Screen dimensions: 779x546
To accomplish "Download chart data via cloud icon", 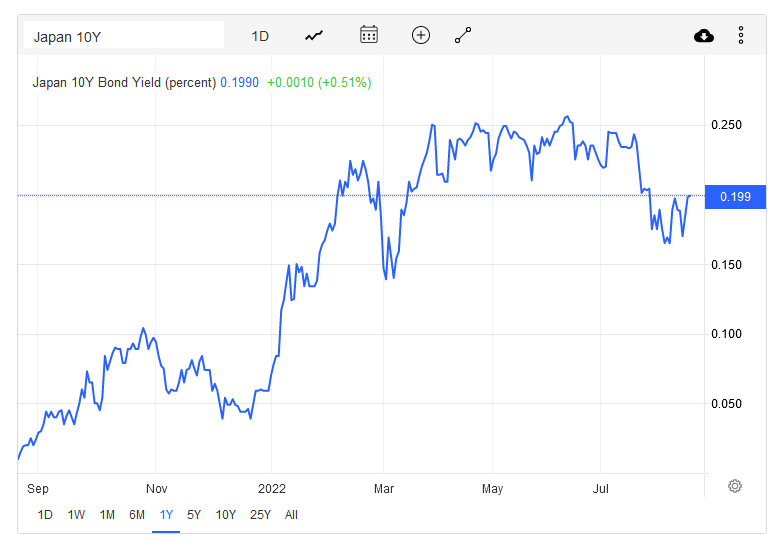I will coord(704,36).
